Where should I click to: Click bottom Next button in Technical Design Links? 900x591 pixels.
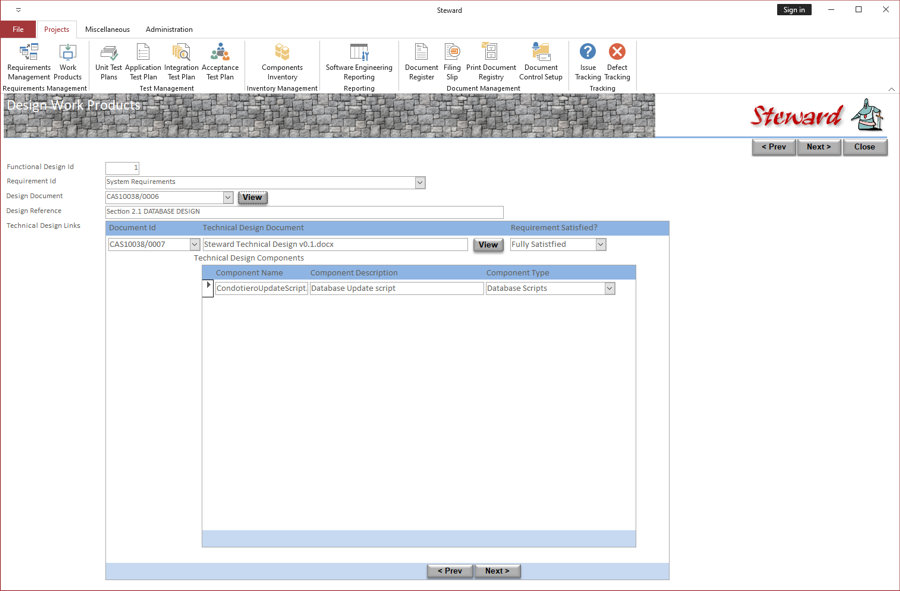497,571
